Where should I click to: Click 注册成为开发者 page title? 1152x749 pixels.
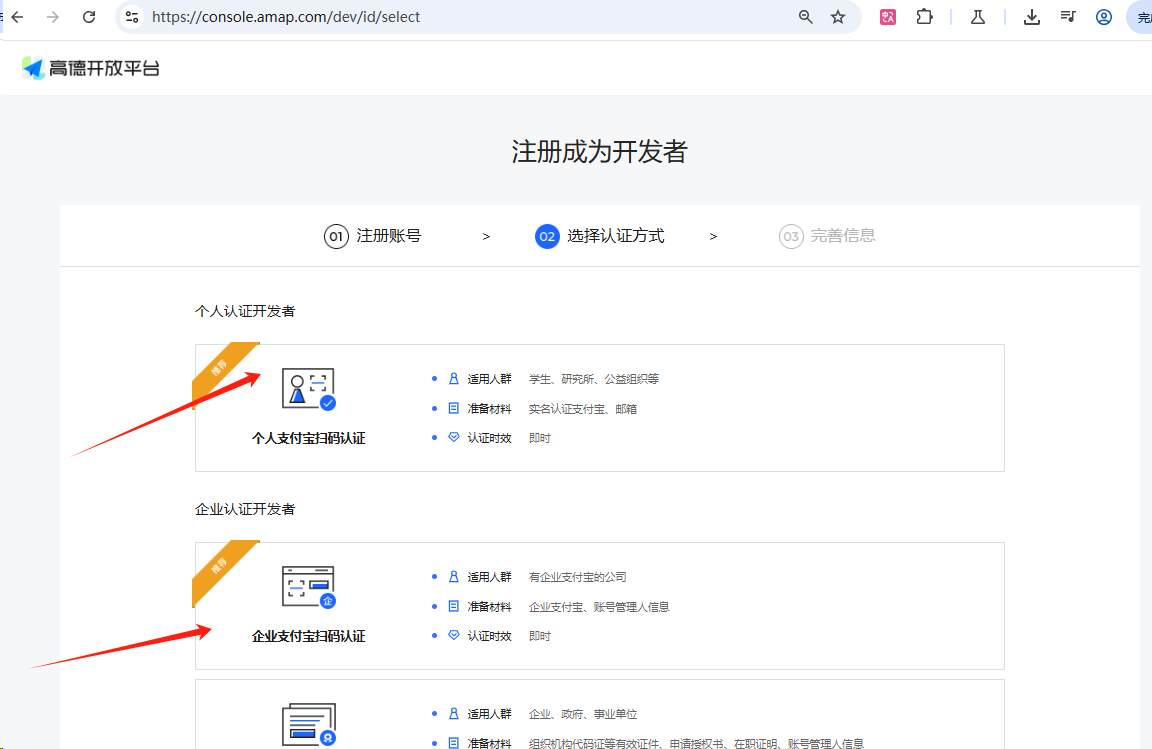(600, 152)
